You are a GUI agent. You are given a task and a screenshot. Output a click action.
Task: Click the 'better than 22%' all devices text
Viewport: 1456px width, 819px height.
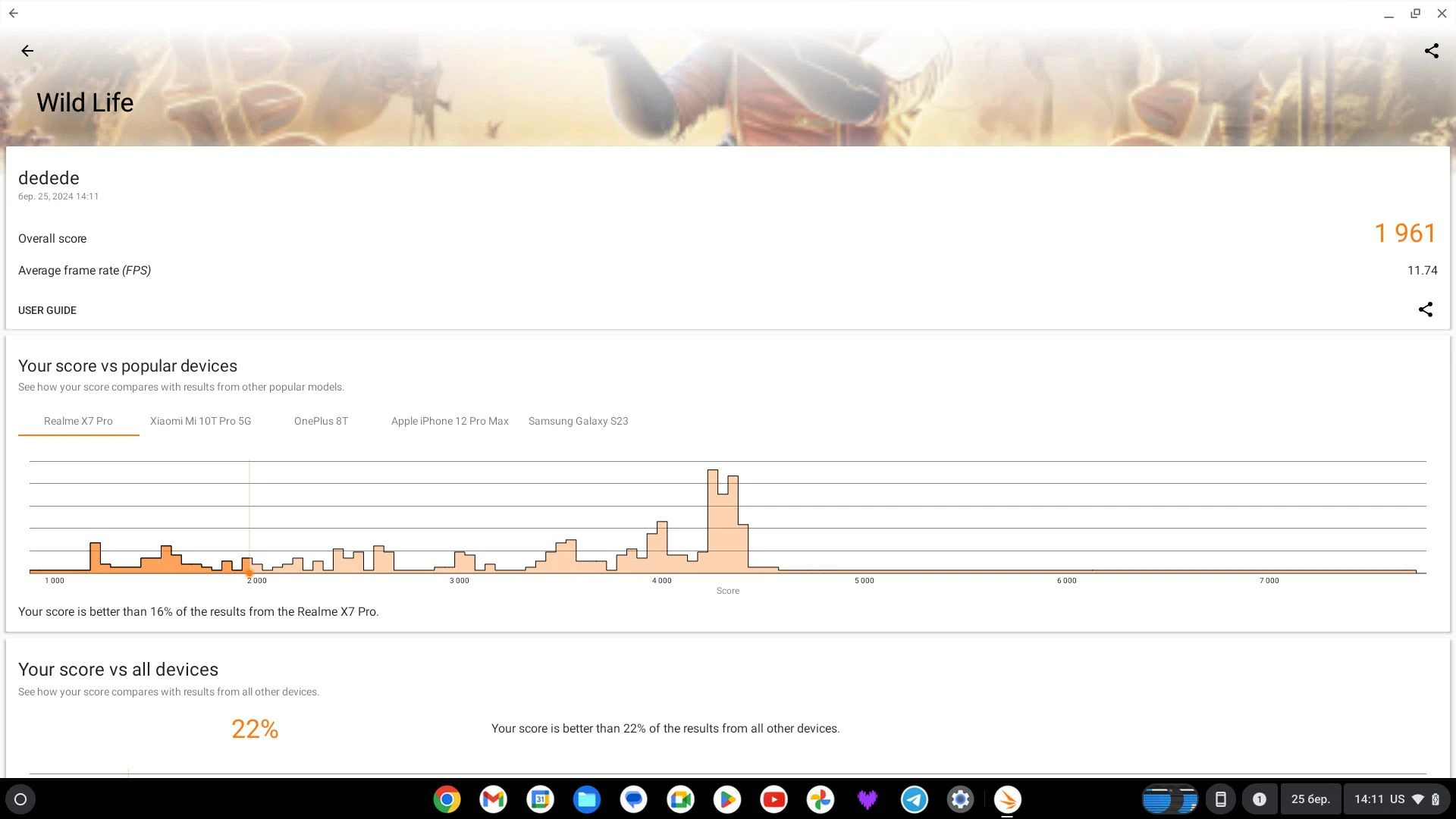tap(665, 729)
